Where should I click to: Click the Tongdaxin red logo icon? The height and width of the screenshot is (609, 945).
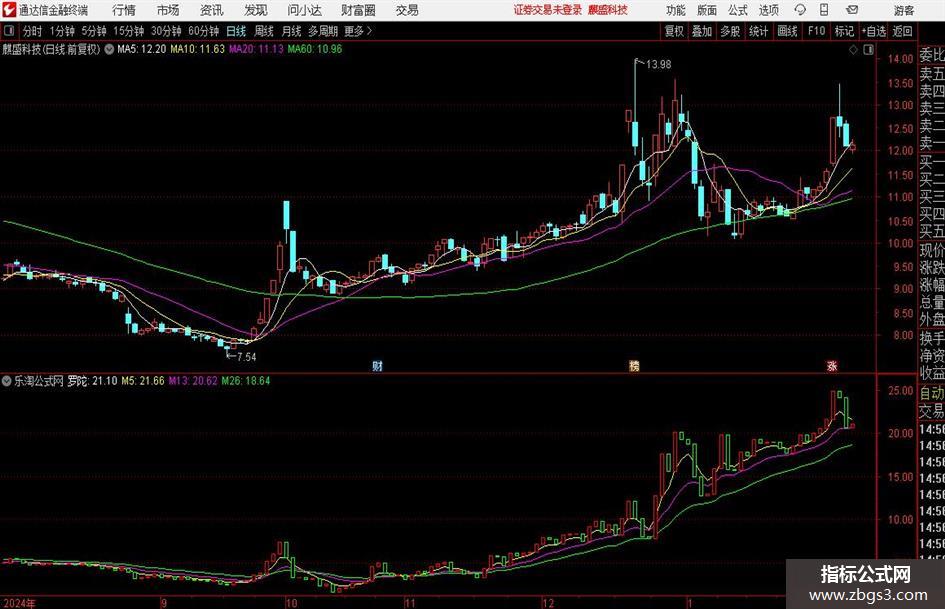(x=9, y=10)
